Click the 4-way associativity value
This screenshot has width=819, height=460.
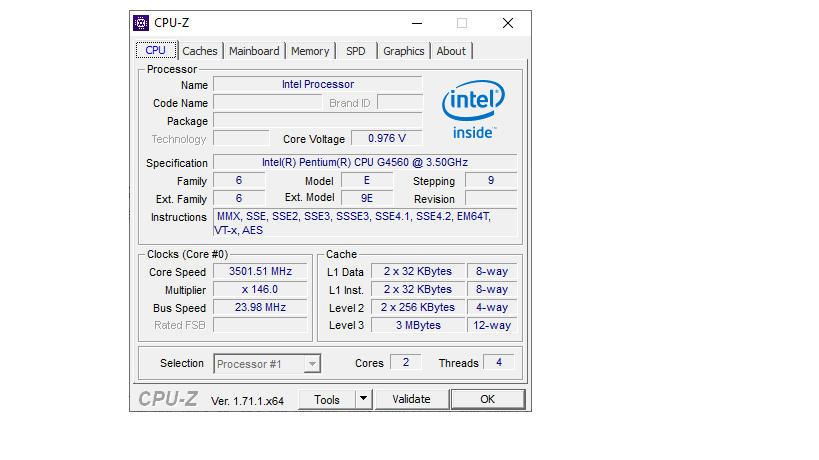click(492, 307)
